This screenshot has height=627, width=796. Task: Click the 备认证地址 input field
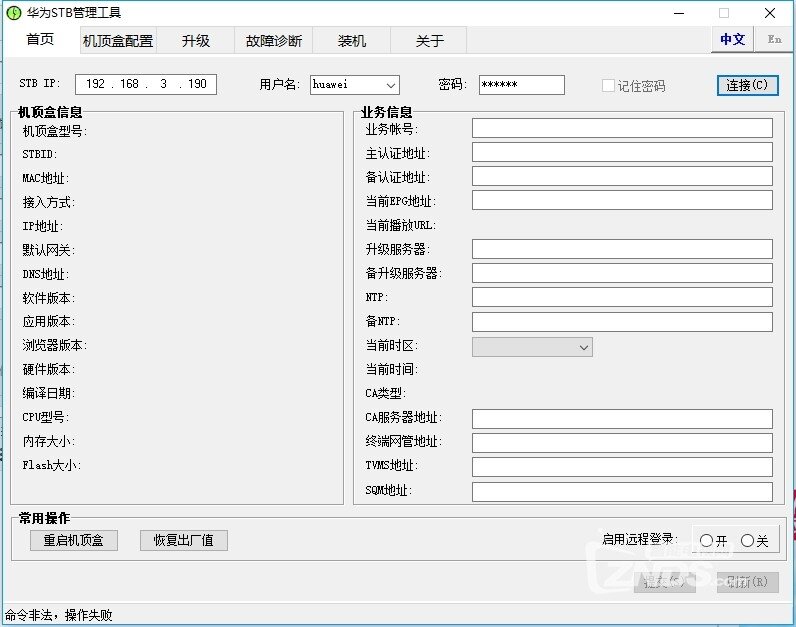[622, 176]
